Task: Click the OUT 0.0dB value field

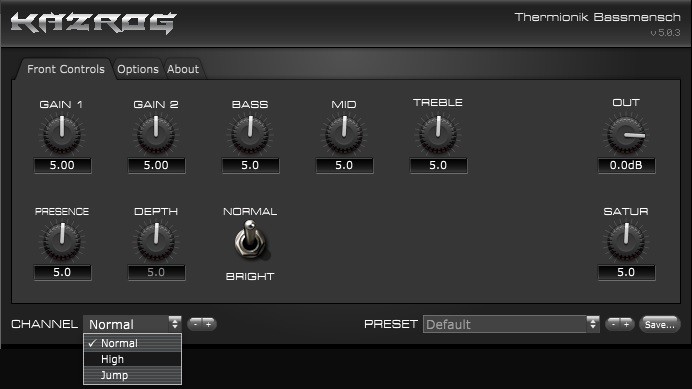Action: 626,166
